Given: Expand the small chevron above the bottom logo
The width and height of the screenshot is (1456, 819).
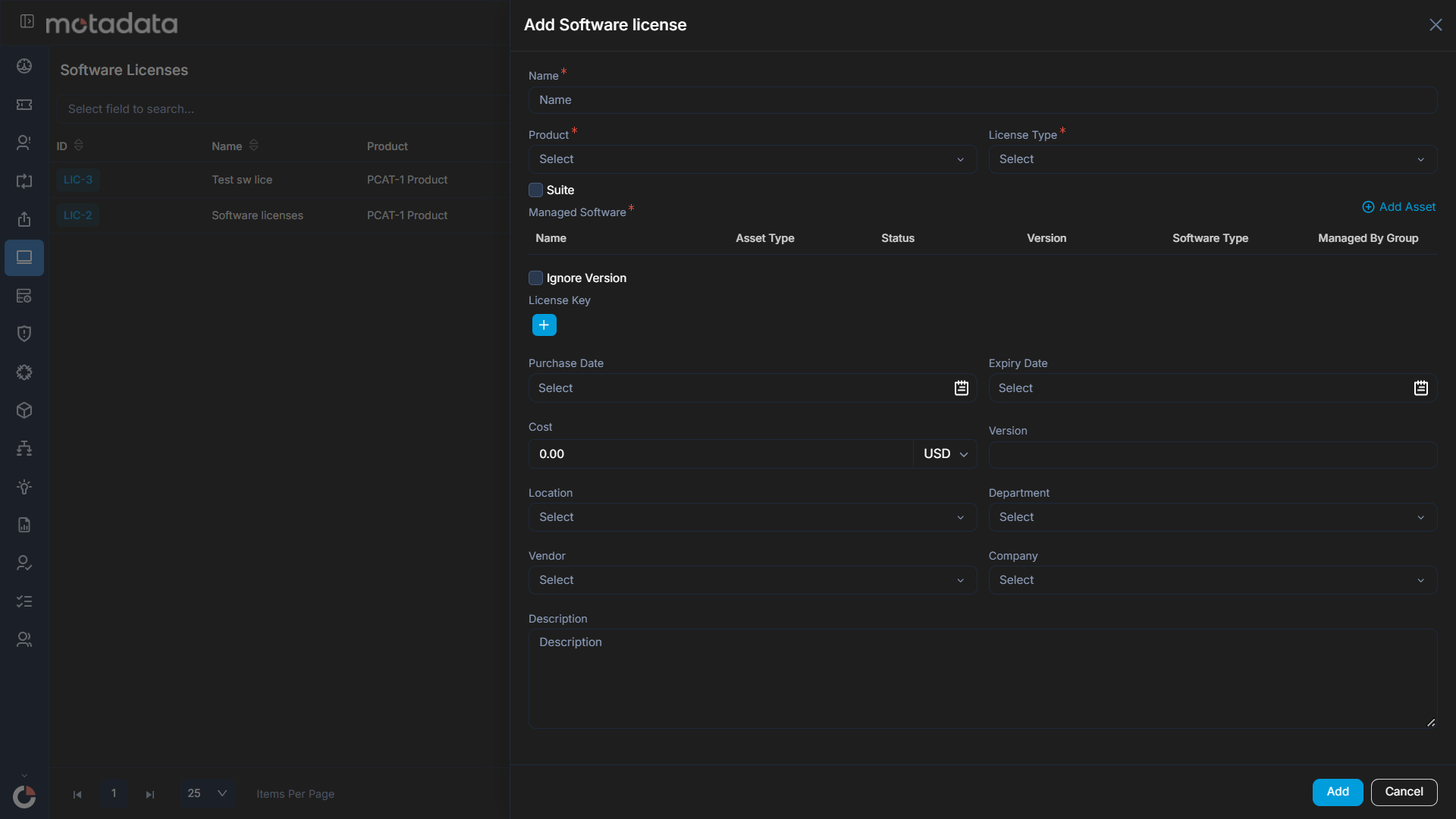Looking at the screenshot, I should 24,776.
